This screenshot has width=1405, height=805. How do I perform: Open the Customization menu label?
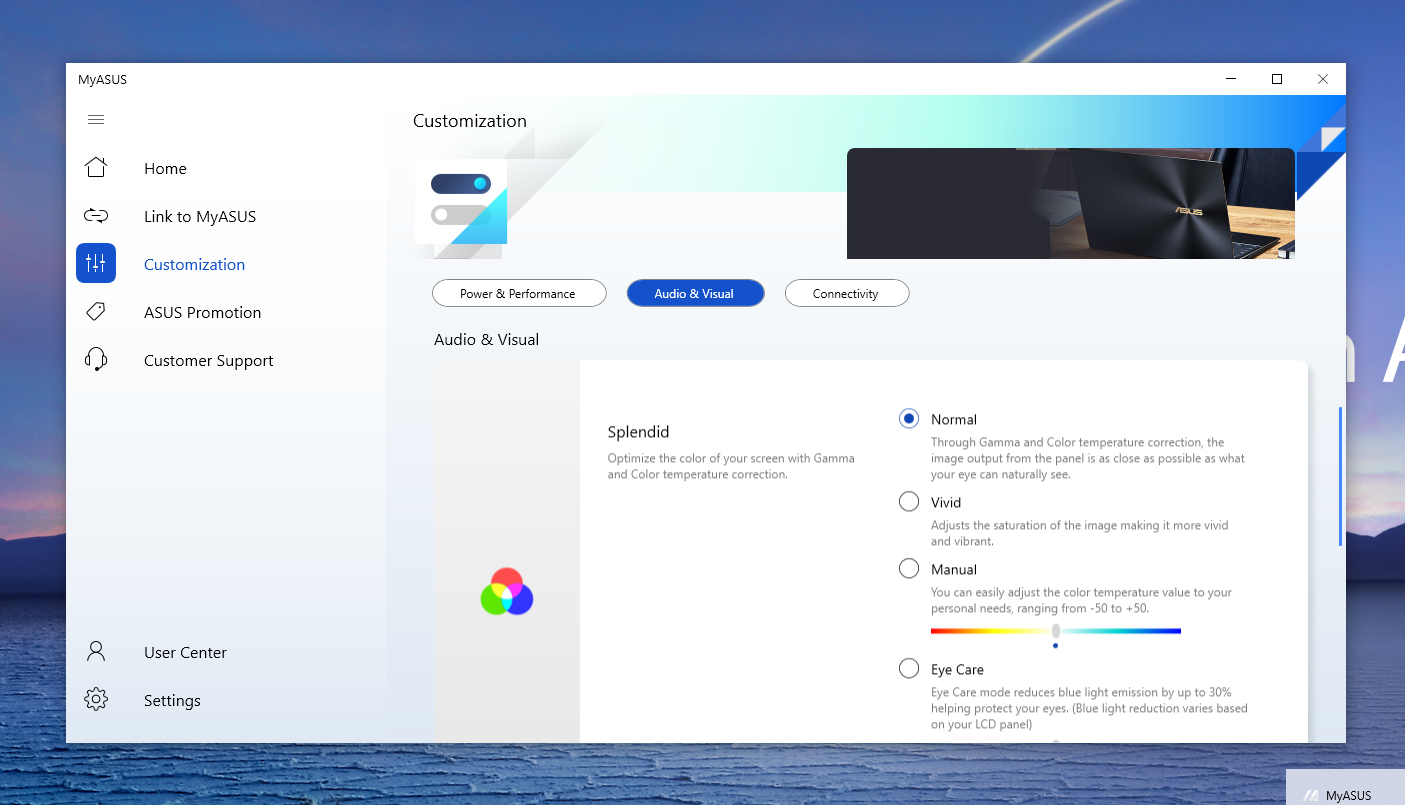point(194,265)
